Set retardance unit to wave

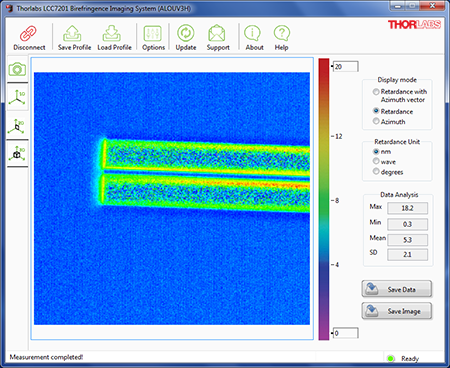[x=376, y=161]
